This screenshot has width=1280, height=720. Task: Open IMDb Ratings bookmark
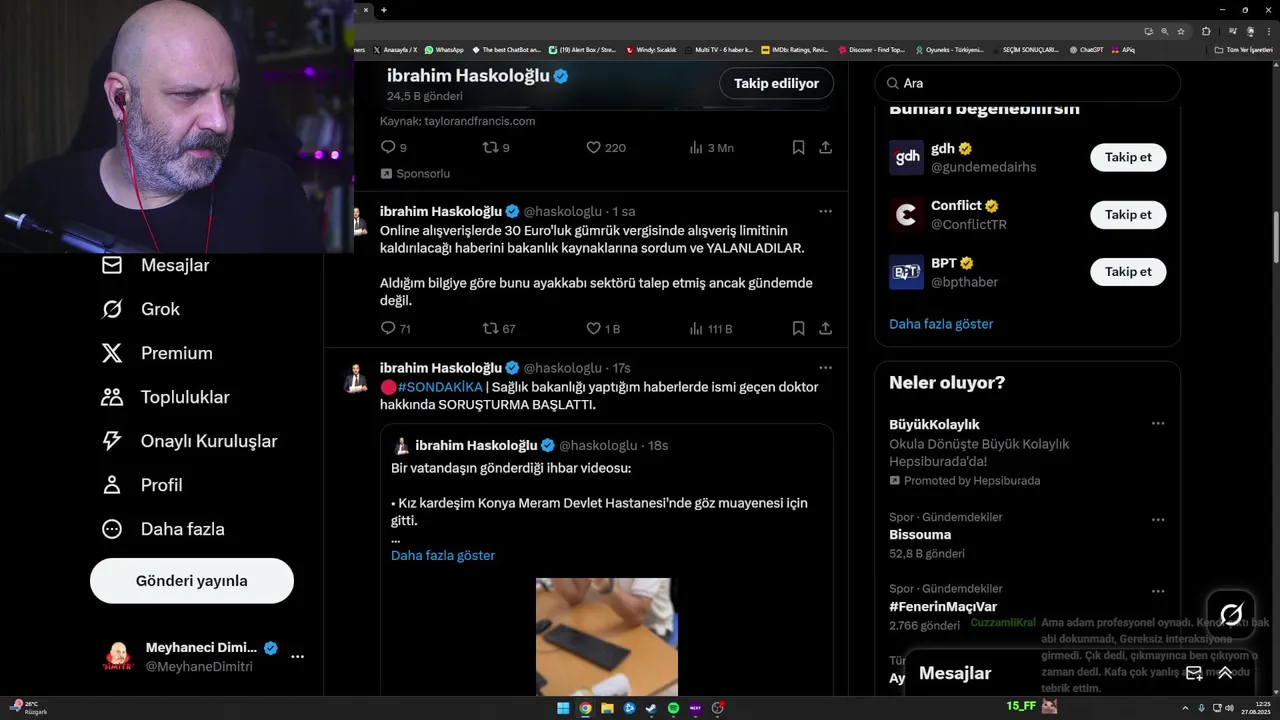point(795,49)
